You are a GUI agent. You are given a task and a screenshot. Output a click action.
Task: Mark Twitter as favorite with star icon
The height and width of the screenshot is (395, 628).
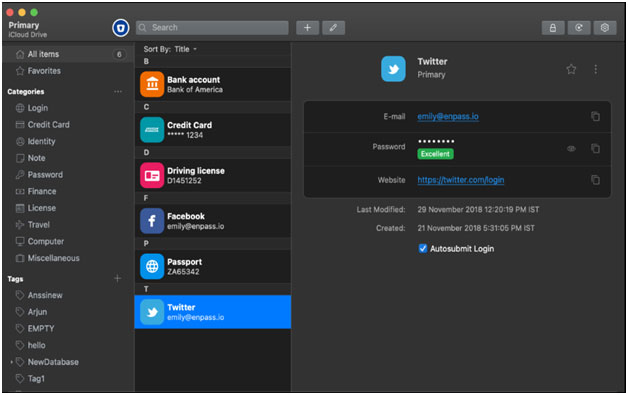[571, 69]
